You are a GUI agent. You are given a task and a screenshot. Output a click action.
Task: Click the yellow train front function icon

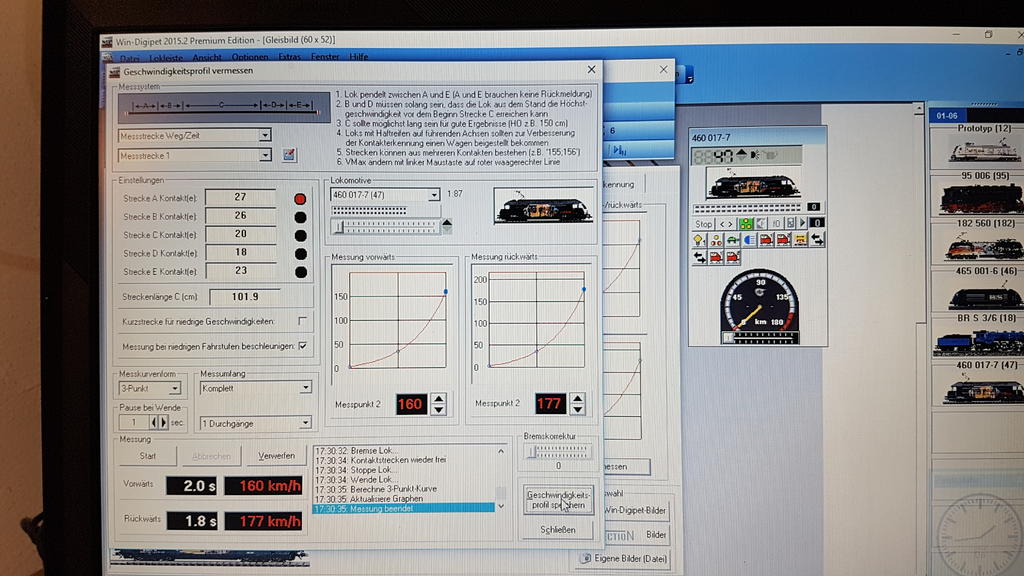click(800, 240)
